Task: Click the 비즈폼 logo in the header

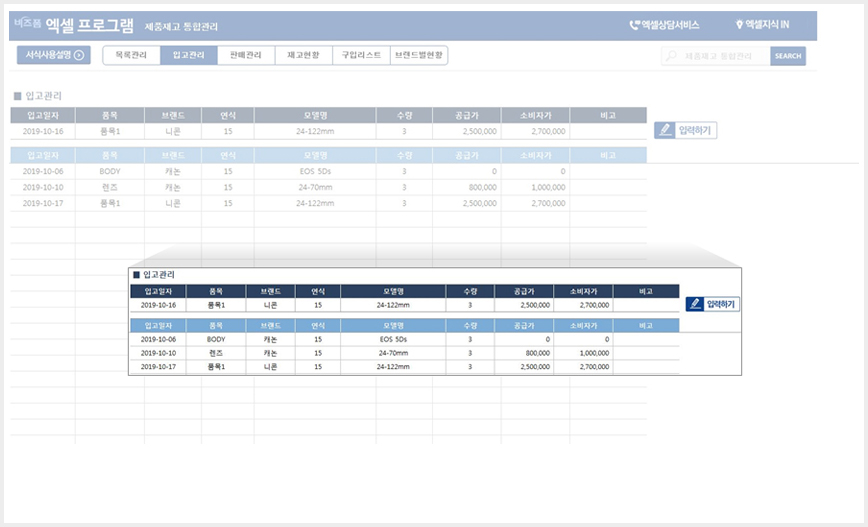Action: pos(28,23)
